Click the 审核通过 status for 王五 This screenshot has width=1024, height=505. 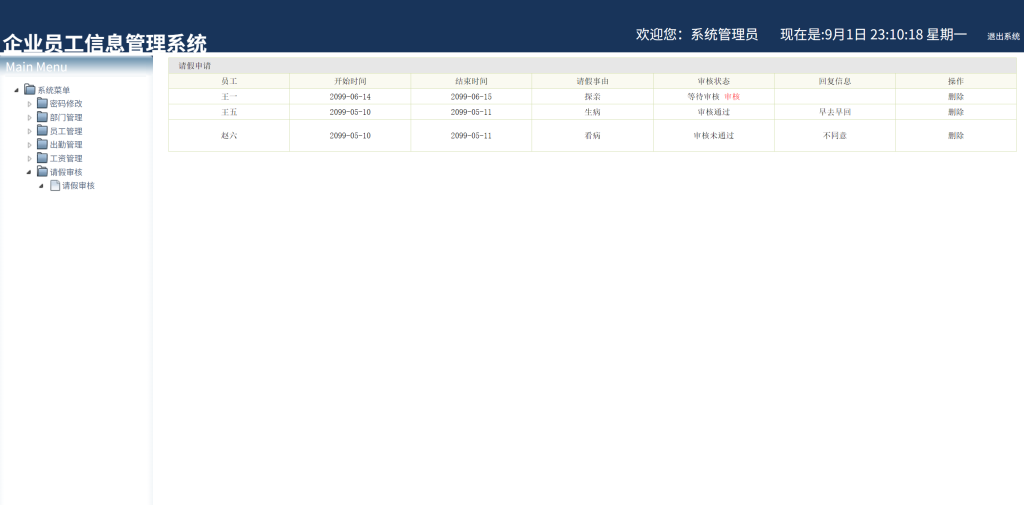pyautogui.click(x=714, y=112)
